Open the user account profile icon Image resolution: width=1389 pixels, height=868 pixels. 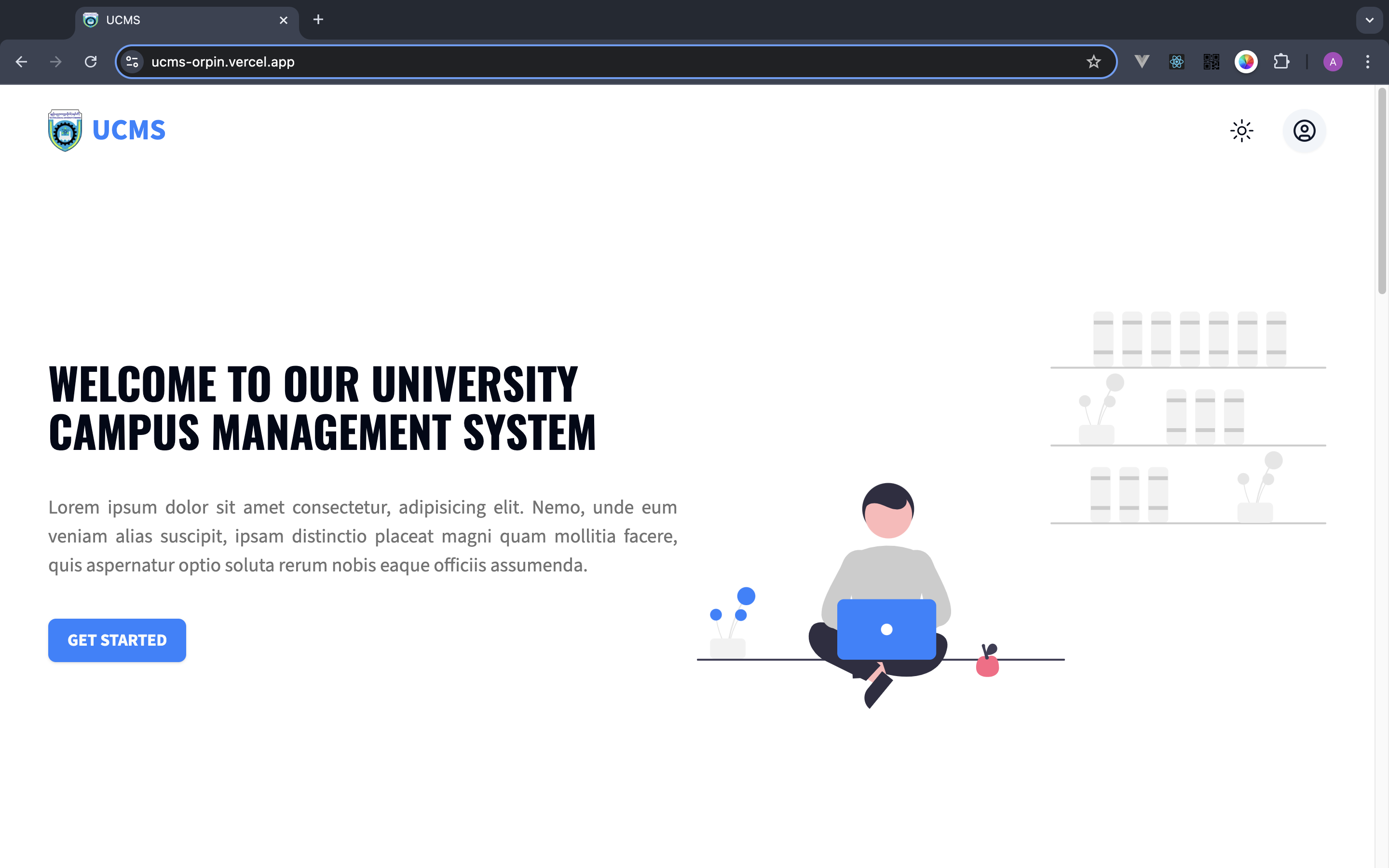1304,131
